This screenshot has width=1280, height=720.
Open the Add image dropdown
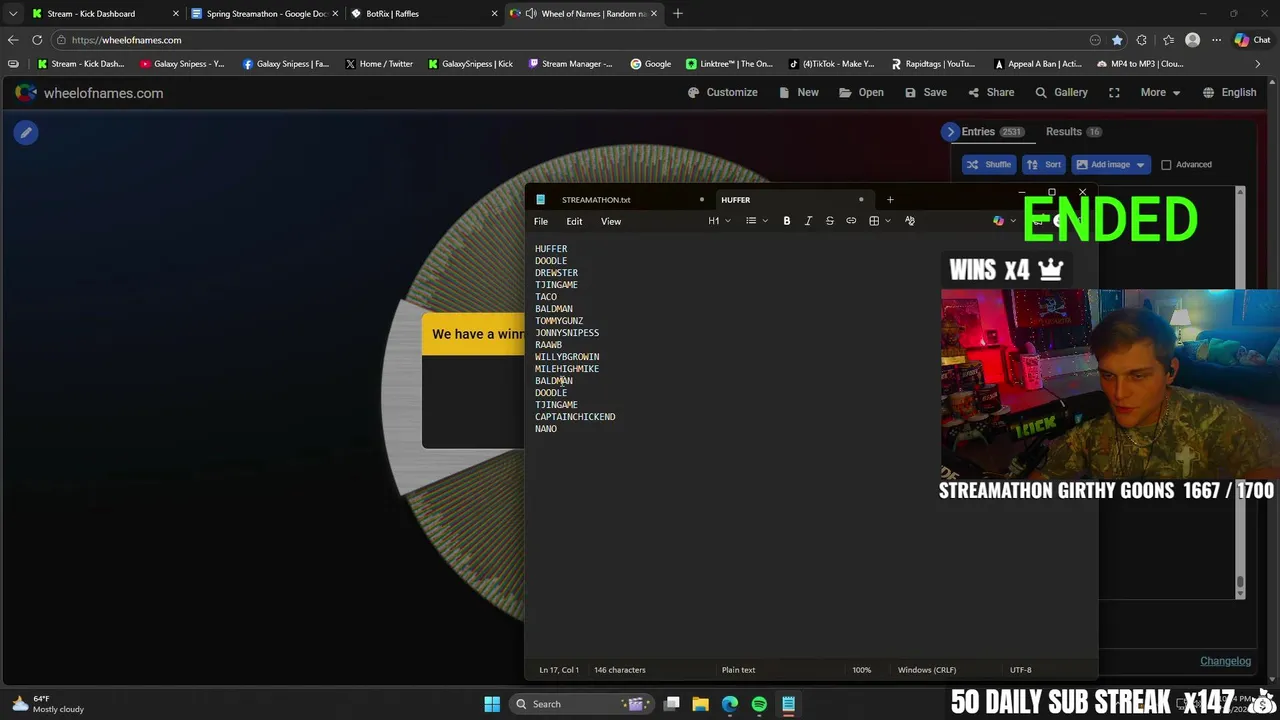[1110, 164]
